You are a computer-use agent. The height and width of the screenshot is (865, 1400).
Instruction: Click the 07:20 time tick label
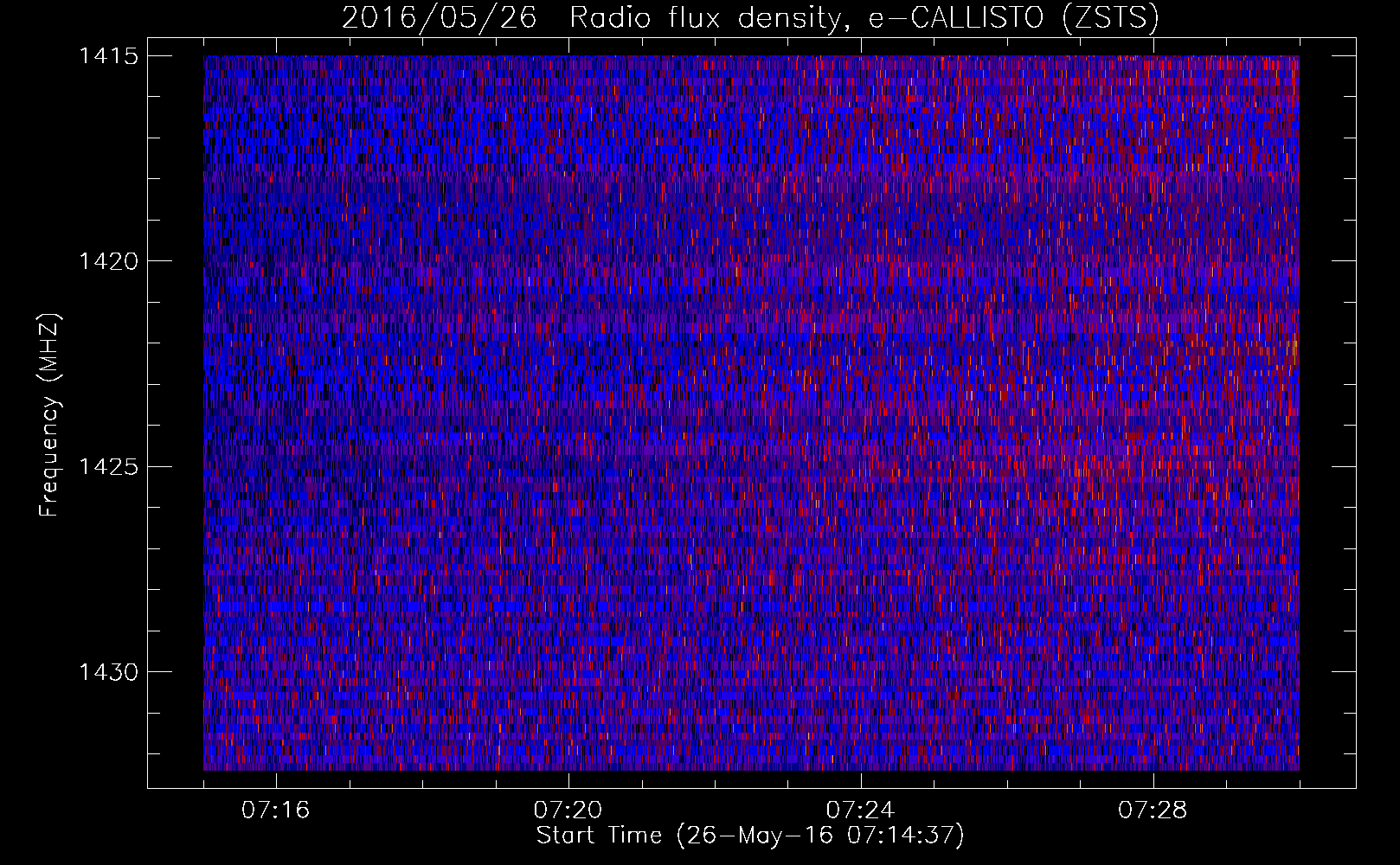tap(568, 811)
